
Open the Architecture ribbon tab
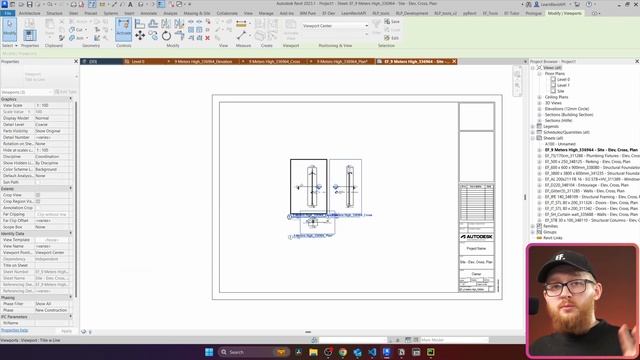[29, 13]
